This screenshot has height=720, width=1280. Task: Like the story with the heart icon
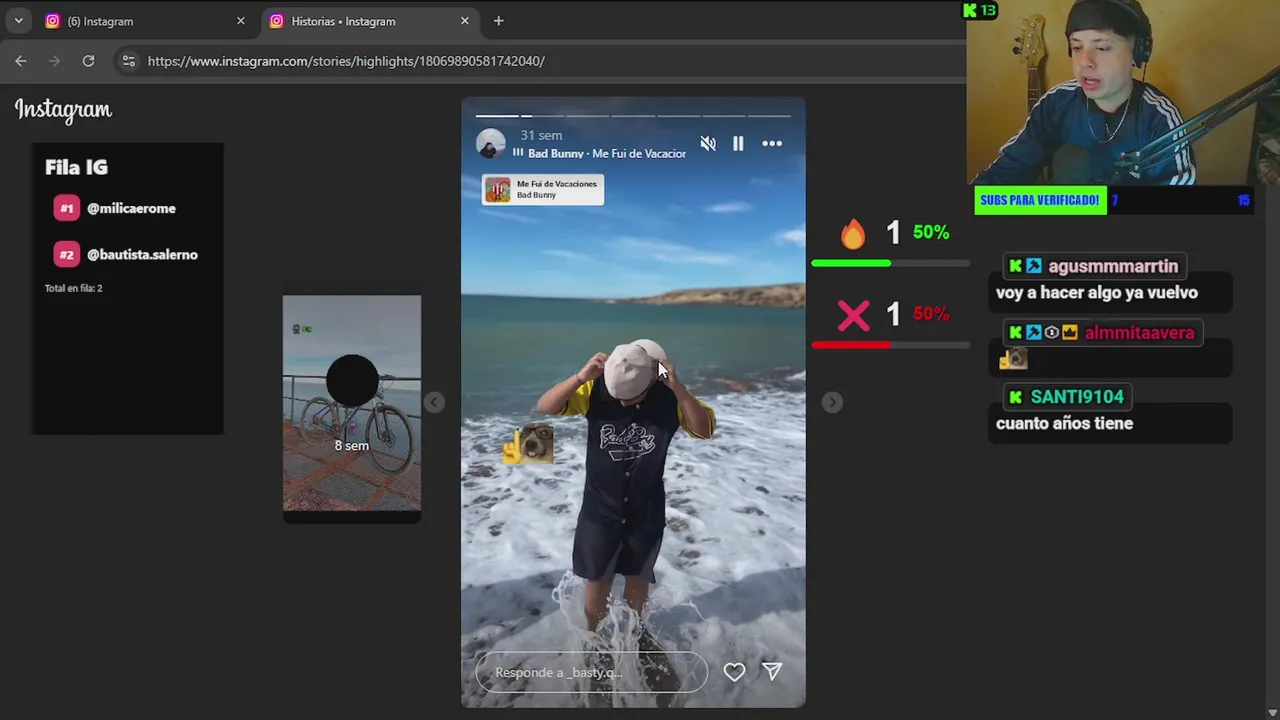tap(734, 672)
